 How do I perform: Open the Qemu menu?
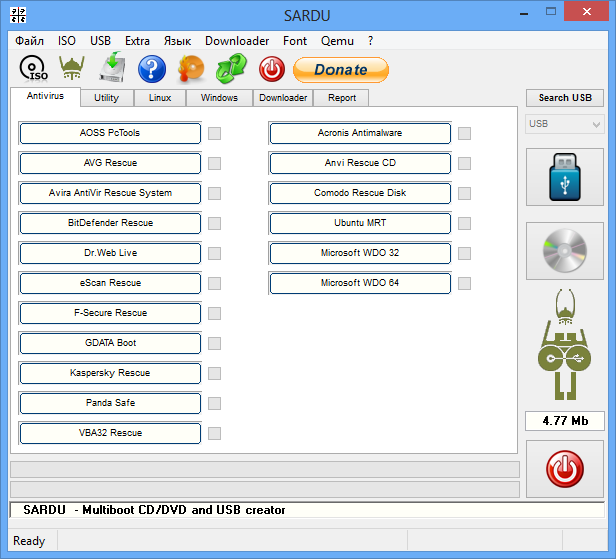tap(337, 41)
